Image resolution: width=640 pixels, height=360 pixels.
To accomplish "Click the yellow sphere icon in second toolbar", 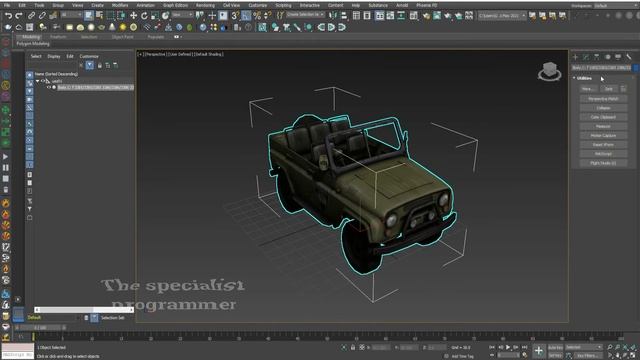I will [123, 27].
